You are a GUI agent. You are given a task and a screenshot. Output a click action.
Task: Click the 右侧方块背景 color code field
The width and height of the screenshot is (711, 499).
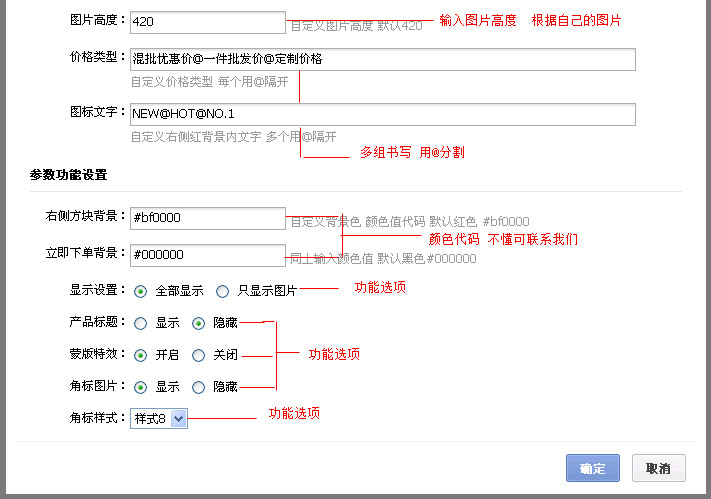(x=207, y=217)
